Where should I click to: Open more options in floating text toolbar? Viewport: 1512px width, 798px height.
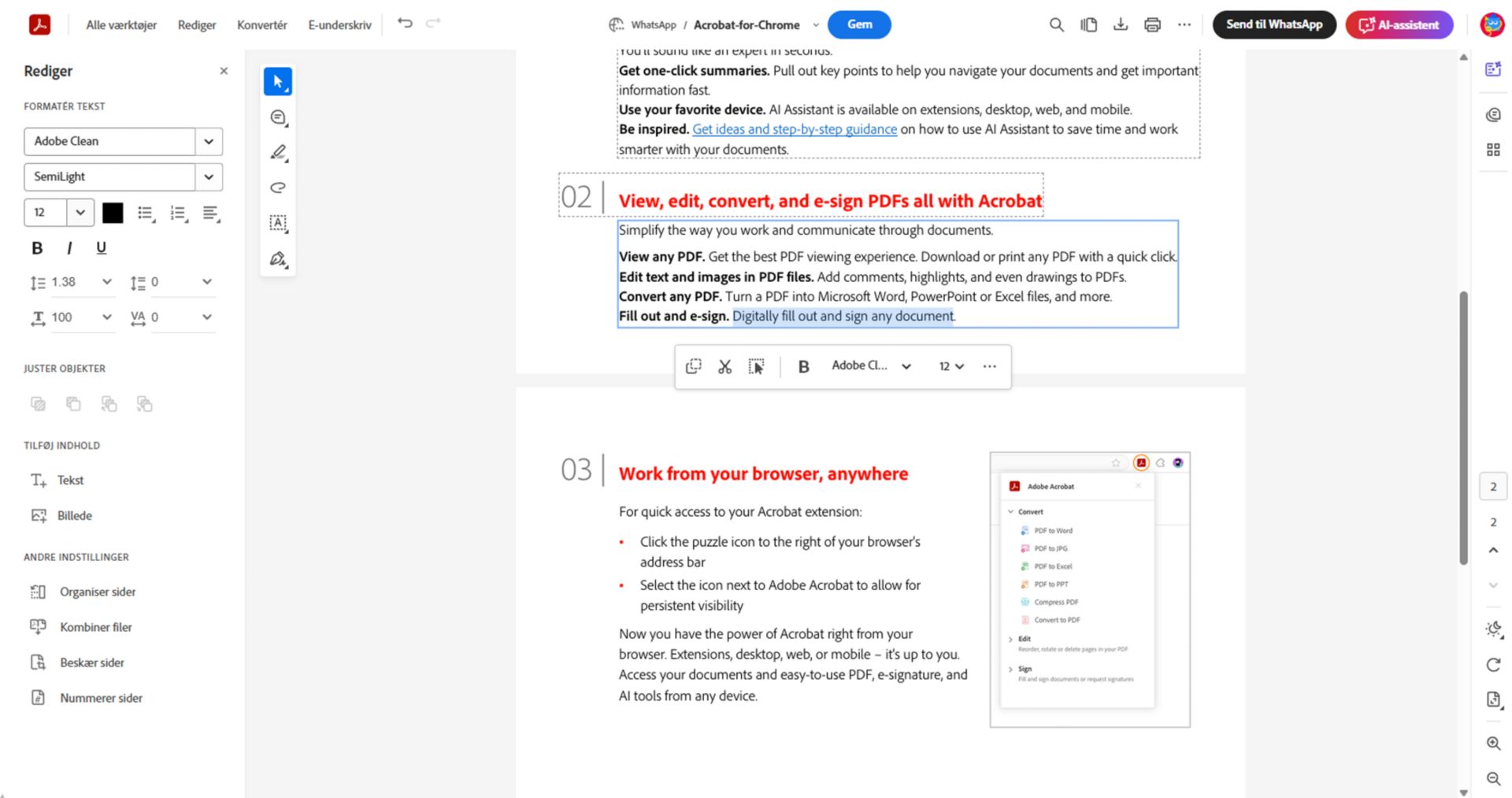click(x=990, y=366)
